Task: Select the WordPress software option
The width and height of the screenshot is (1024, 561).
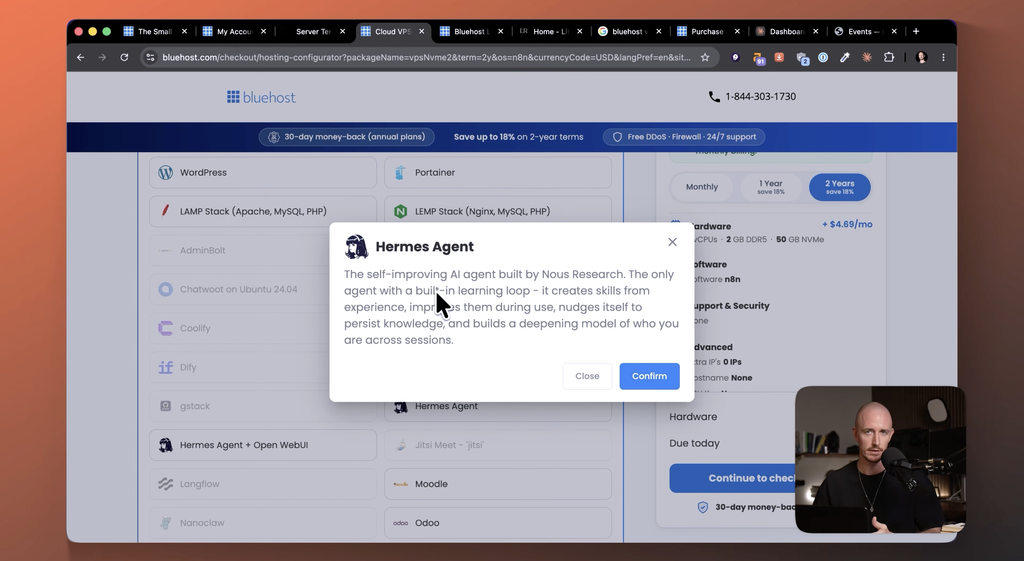Action: click(x=263, y=172)
